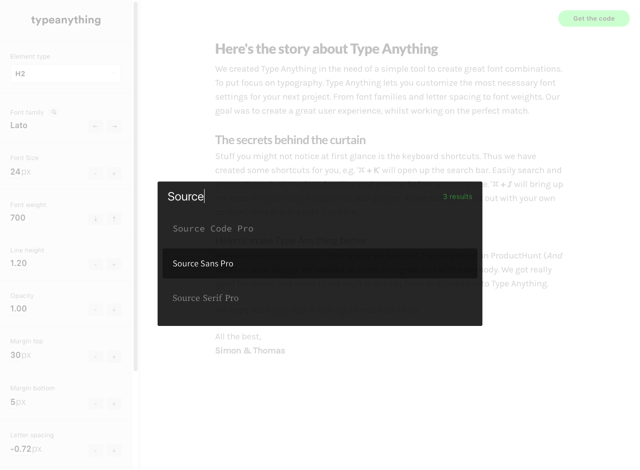Click the 1.20 line height value

(18, 264)
